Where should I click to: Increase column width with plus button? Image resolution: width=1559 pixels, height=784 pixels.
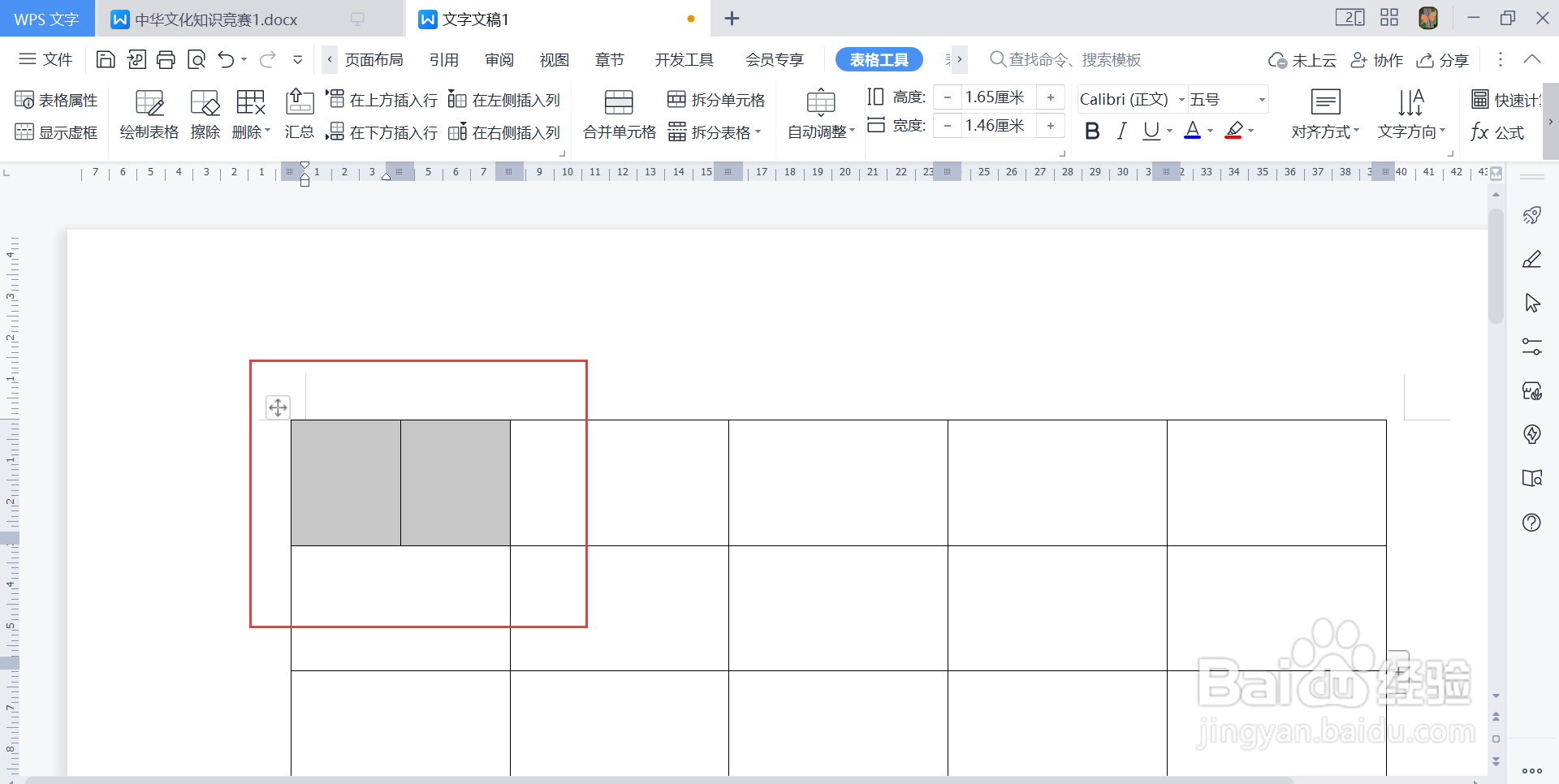click(x=1051, y=126)
